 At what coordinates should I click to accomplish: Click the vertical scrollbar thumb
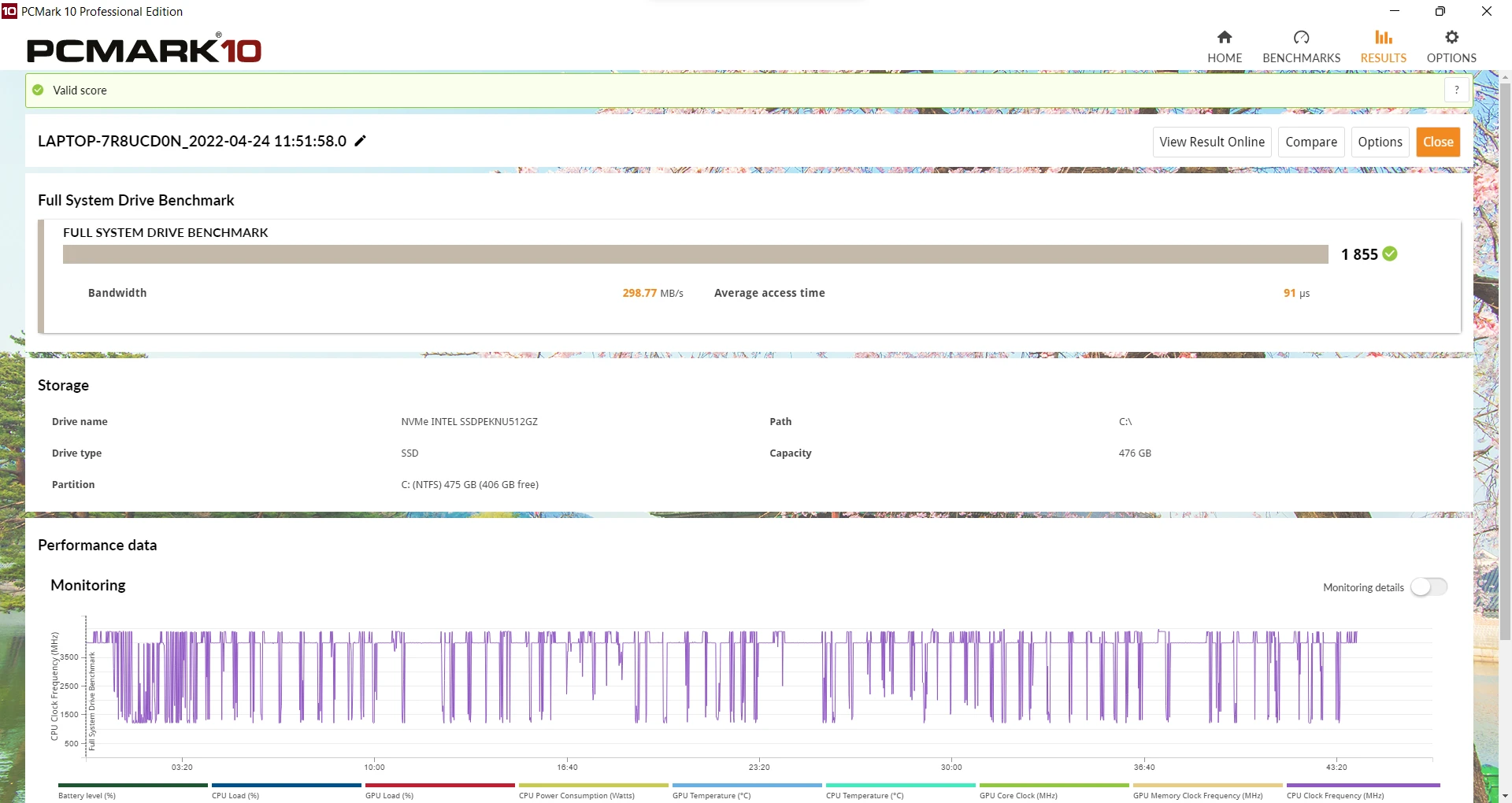point(1505,362)
